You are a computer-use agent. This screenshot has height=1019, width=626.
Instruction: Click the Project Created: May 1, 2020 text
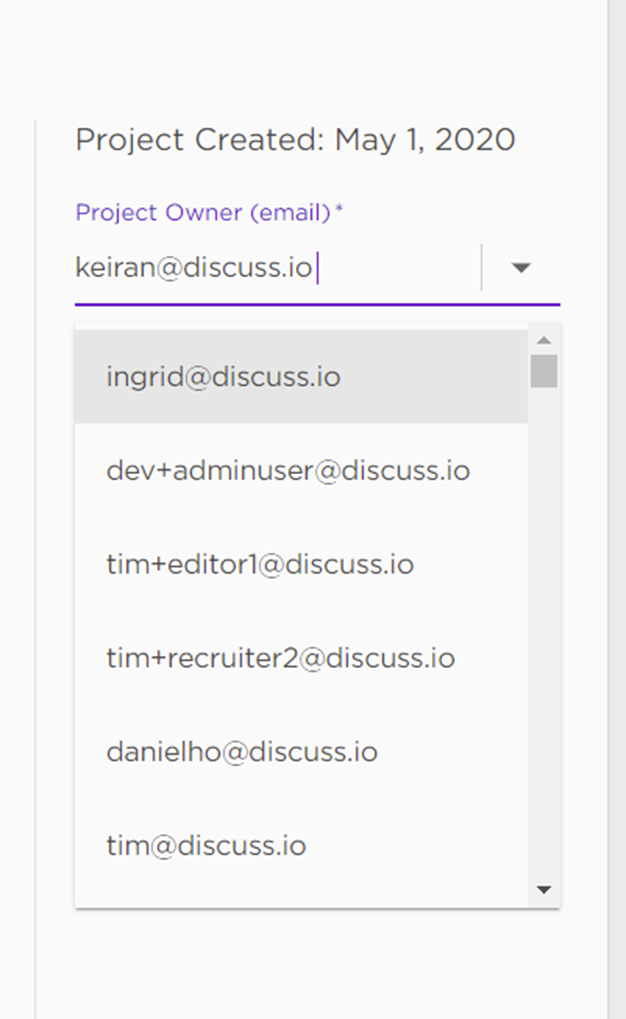pyautogui.click(x=295, y=140)
